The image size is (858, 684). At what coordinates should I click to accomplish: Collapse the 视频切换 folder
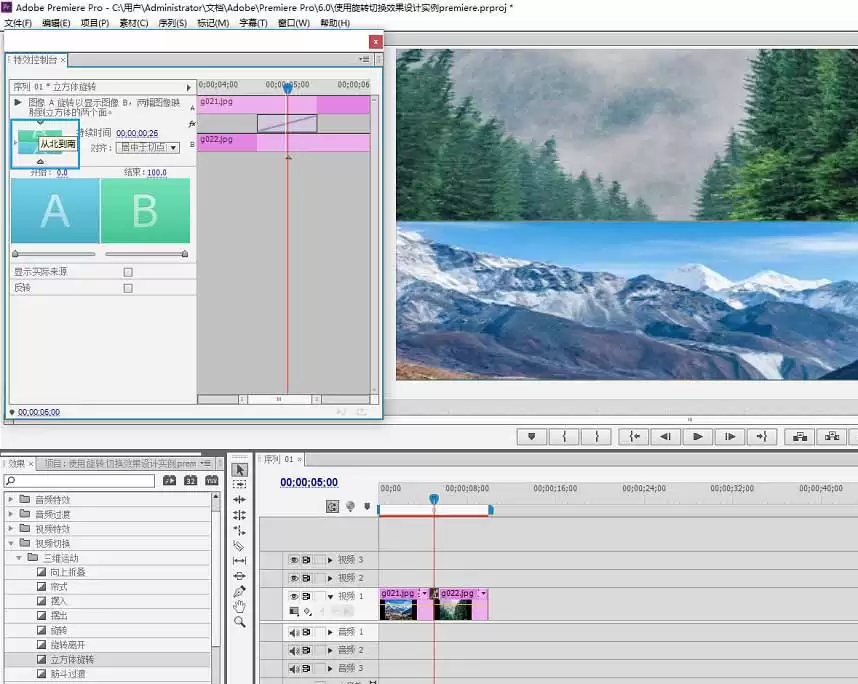pyautogui.click(x=10, y=543)
